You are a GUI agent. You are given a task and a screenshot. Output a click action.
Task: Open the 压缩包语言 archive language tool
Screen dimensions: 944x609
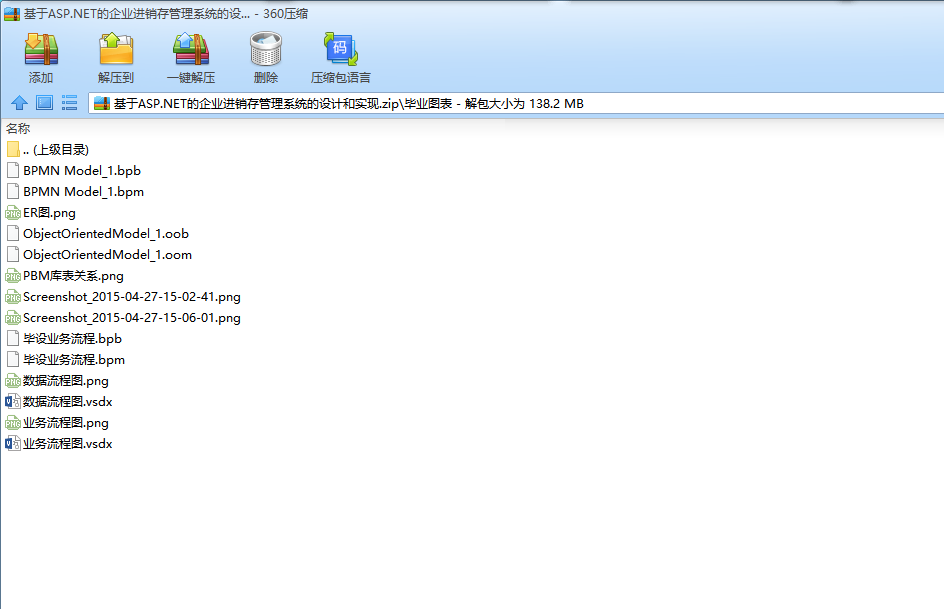341,50
